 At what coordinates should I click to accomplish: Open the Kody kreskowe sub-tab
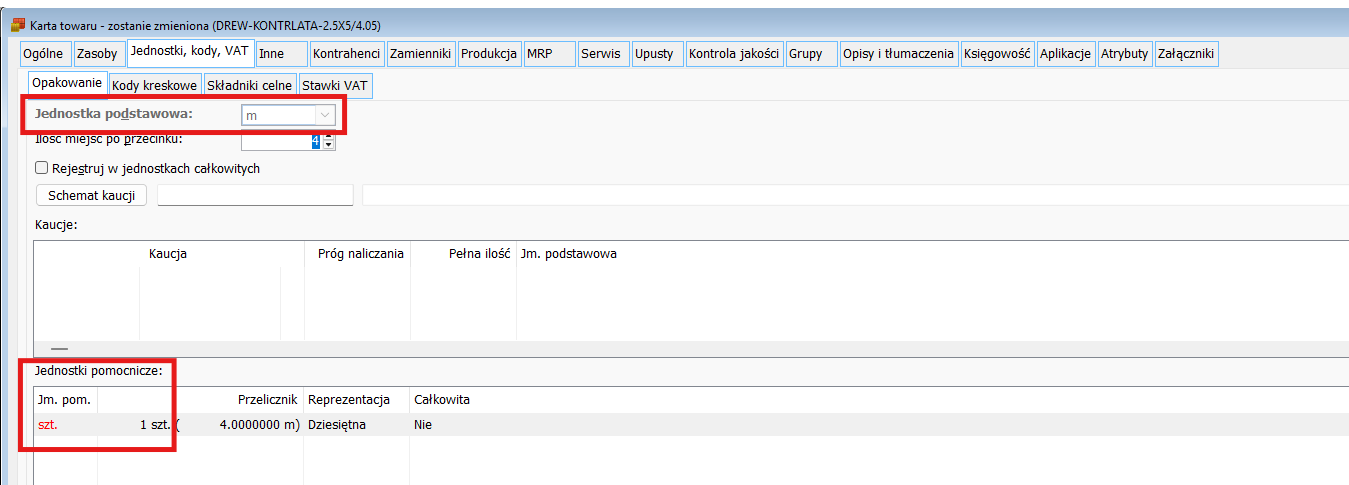pyautogui.click(x=154, y=86)
